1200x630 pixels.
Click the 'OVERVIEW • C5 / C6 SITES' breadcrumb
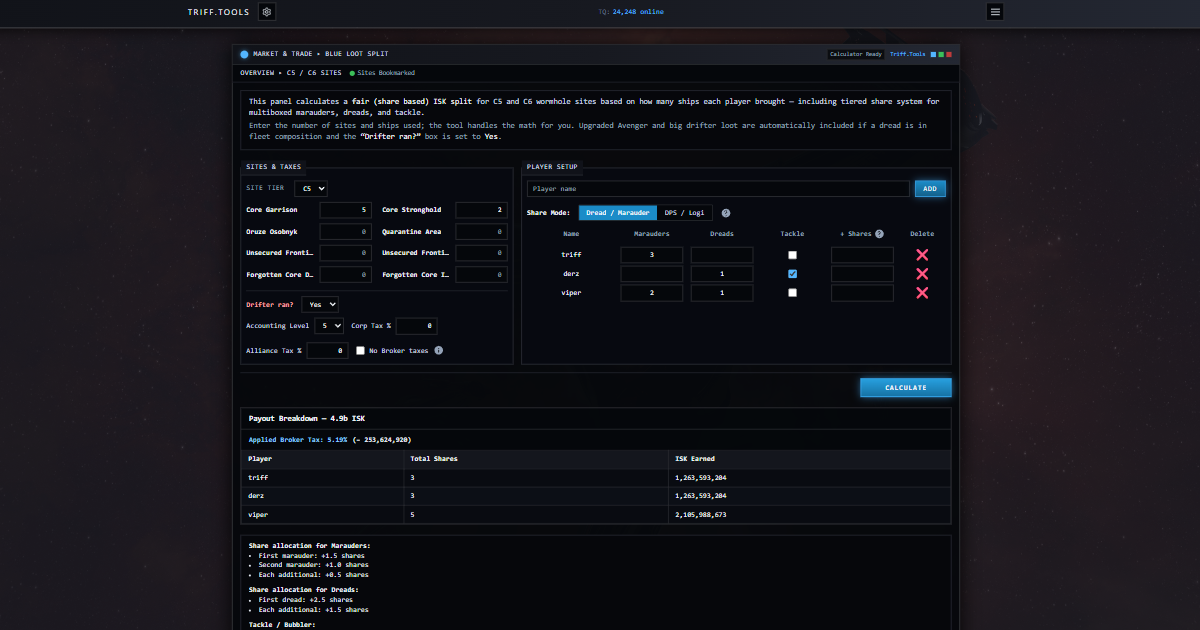[x=291, y=73]
